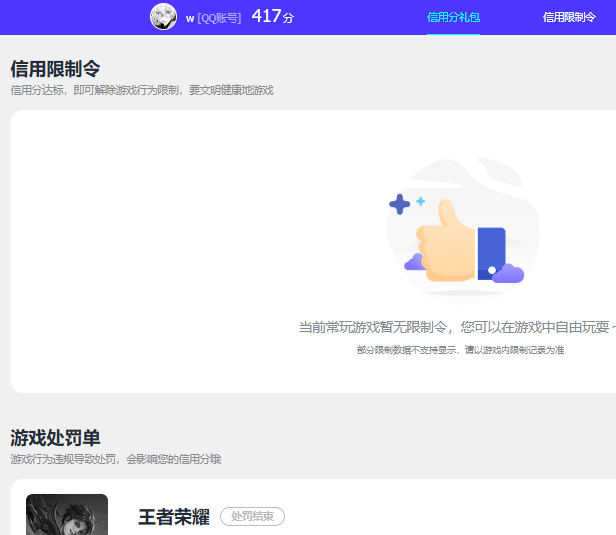Click the 信用限制令 section heading
Viewport: 616px width, 535px height.
pyautogui.click(x=55, y=69)
